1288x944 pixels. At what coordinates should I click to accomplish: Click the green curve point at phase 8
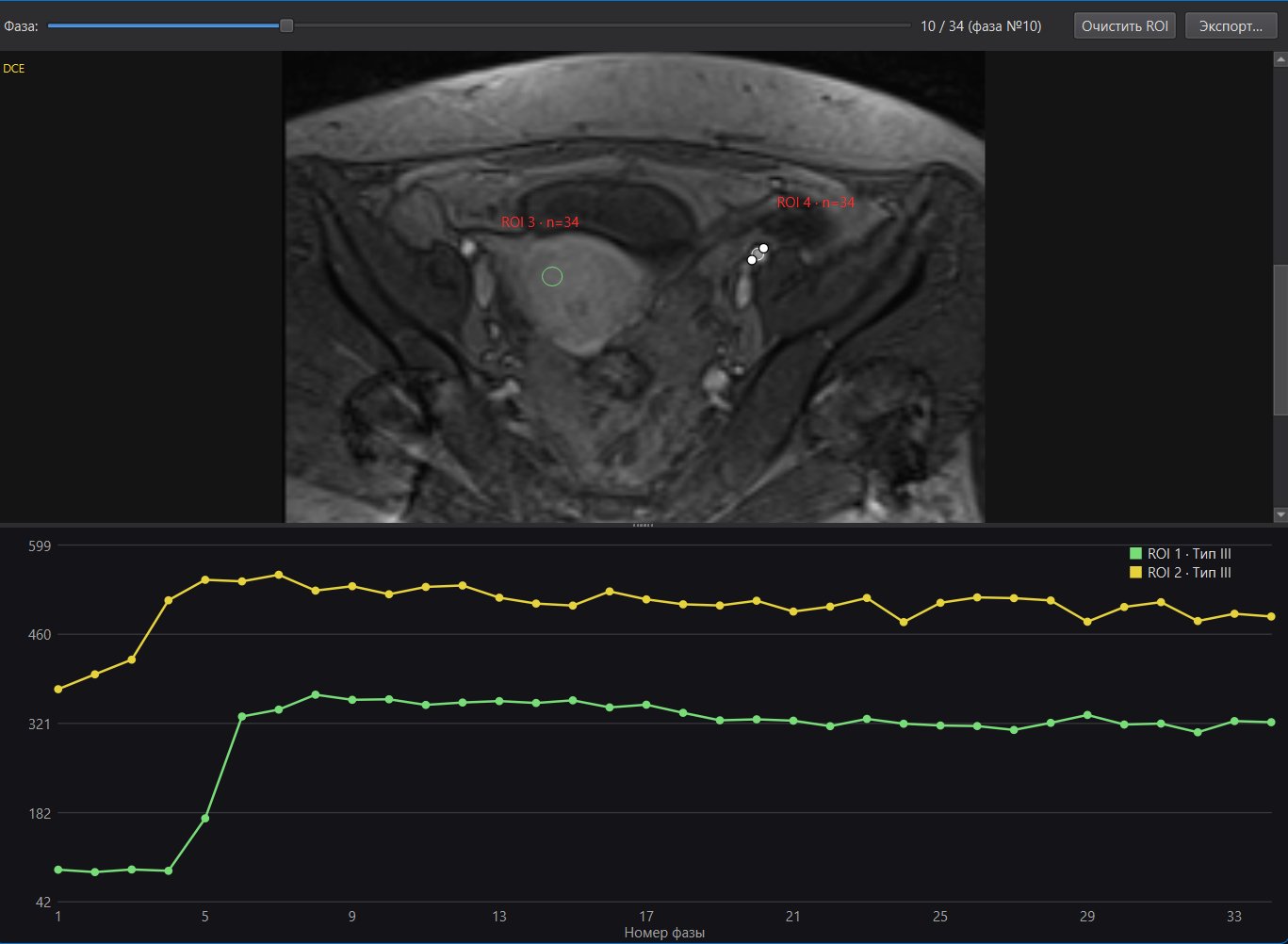tap(316, 695)
